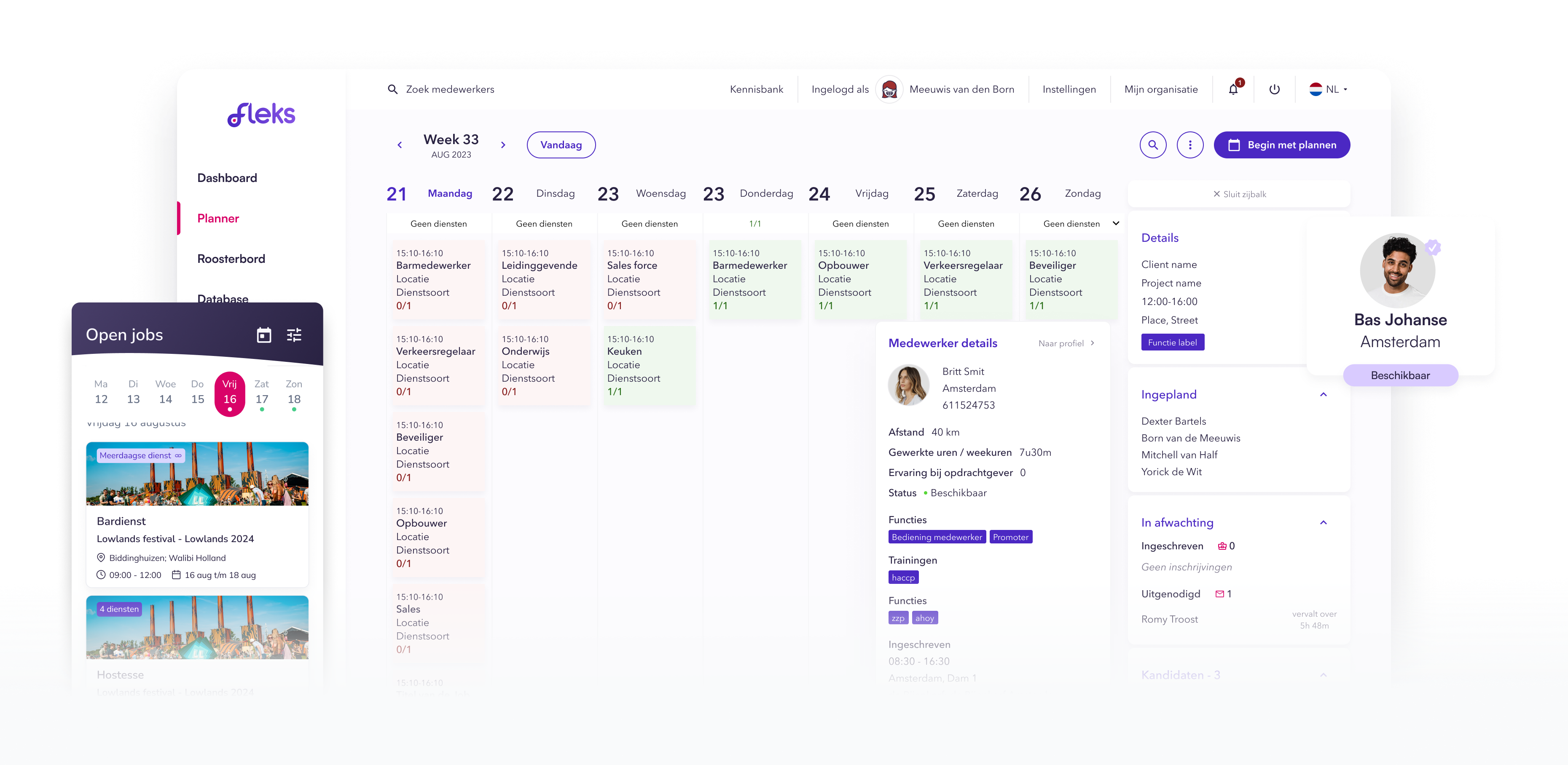Click Yorick de Wit in Ingepland list
The image size is (1568, 765).
(1171, 472)
